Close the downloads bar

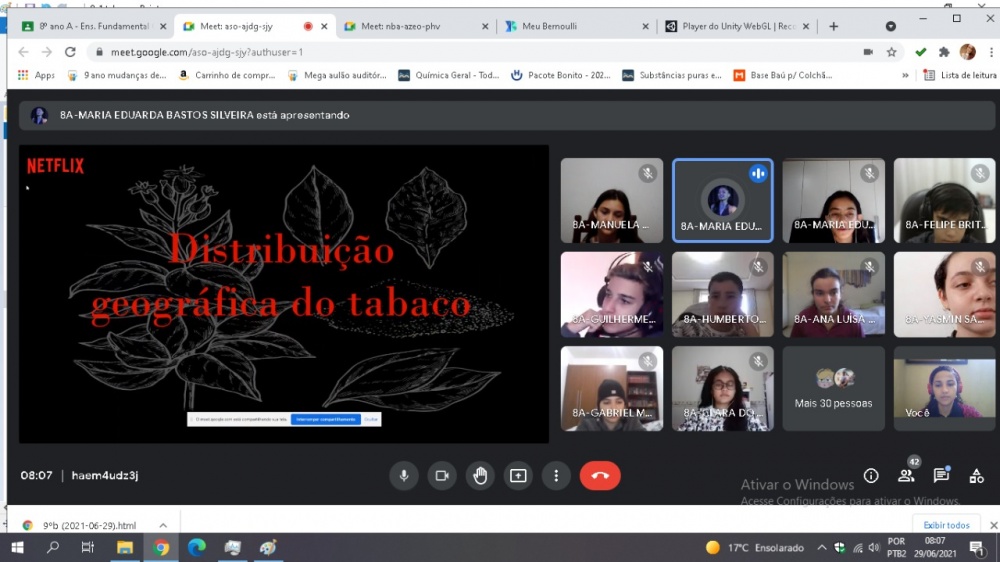[x=993, y=526]
